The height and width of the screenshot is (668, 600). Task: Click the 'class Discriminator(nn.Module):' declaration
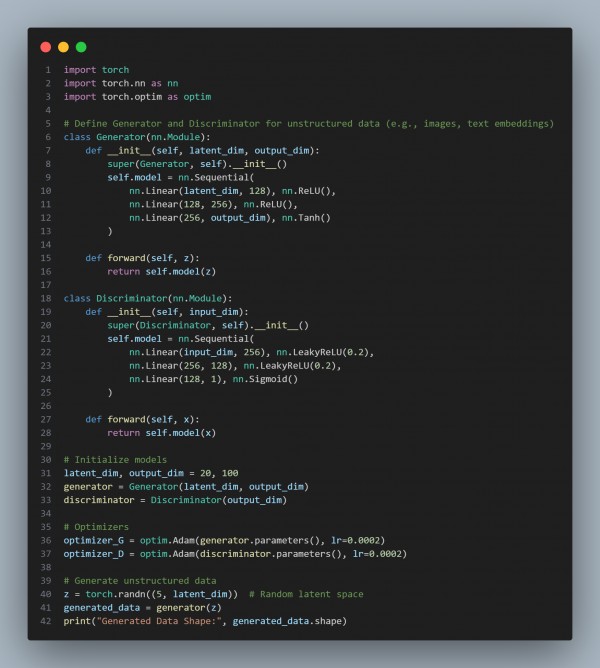coord(148,298)
